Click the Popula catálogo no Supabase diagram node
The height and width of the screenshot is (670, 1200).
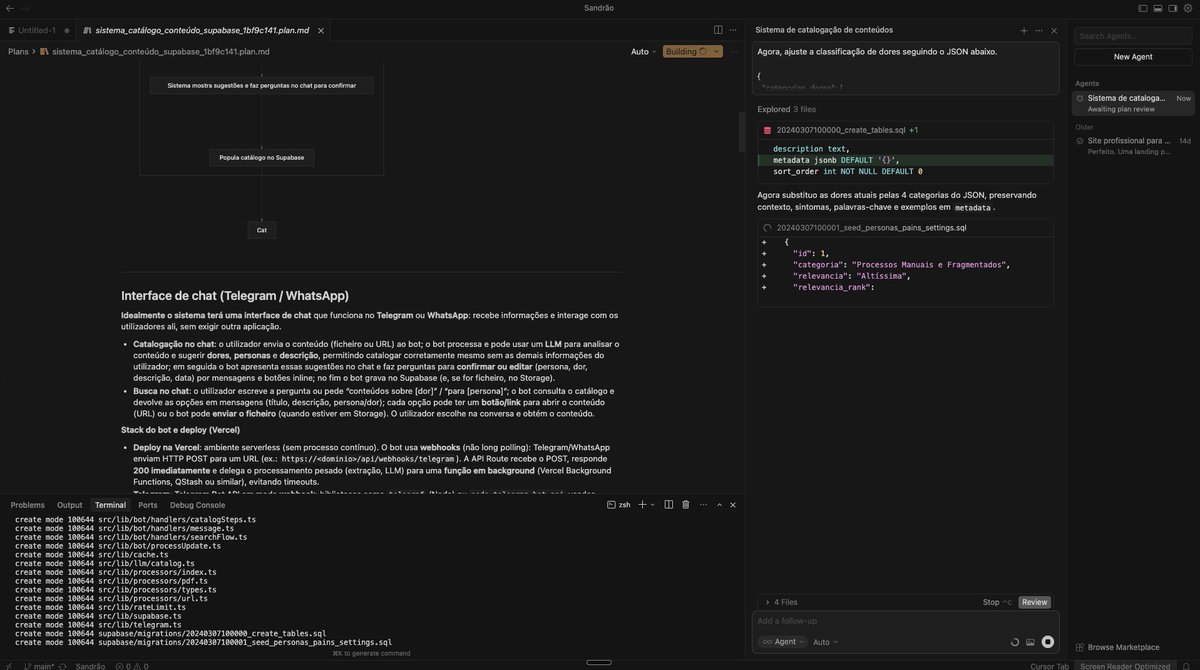262,157
